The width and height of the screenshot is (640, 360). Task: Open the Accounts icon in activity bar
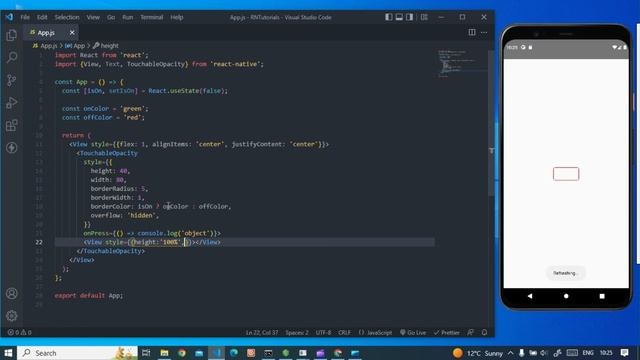click(x=11, y=293)
